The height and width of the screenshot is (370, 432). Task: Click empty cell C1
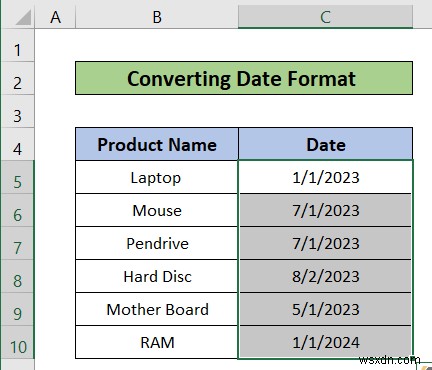pos(325,45)
